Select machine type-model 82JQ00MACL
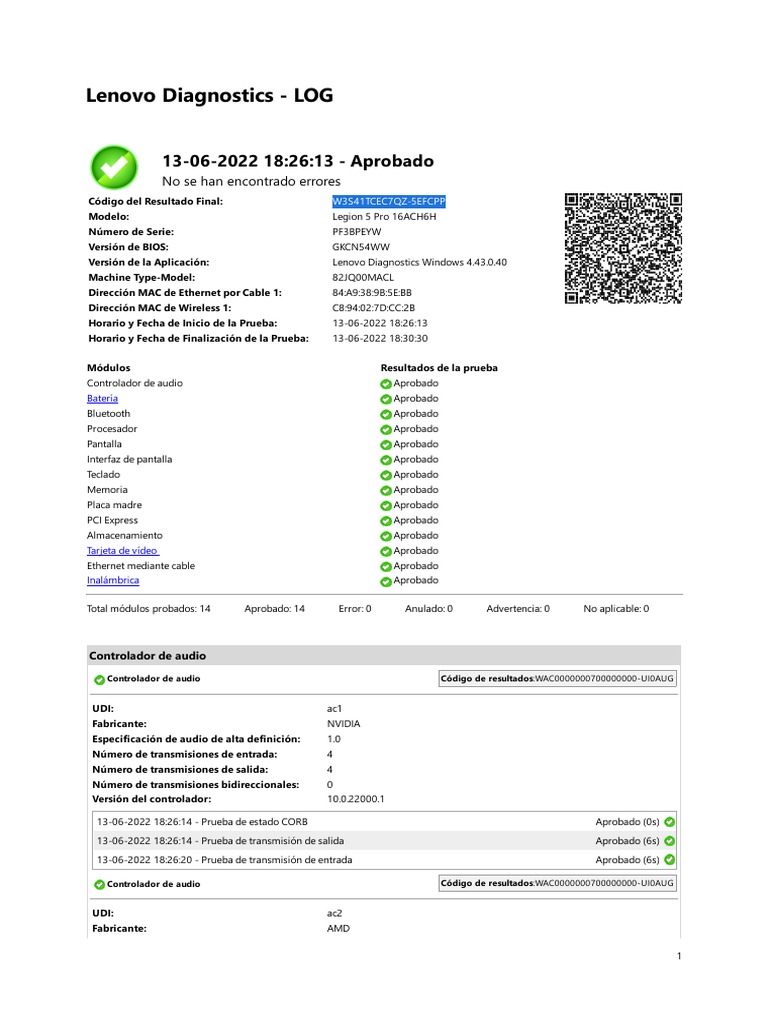768x1024 pixels. point(363,278)
